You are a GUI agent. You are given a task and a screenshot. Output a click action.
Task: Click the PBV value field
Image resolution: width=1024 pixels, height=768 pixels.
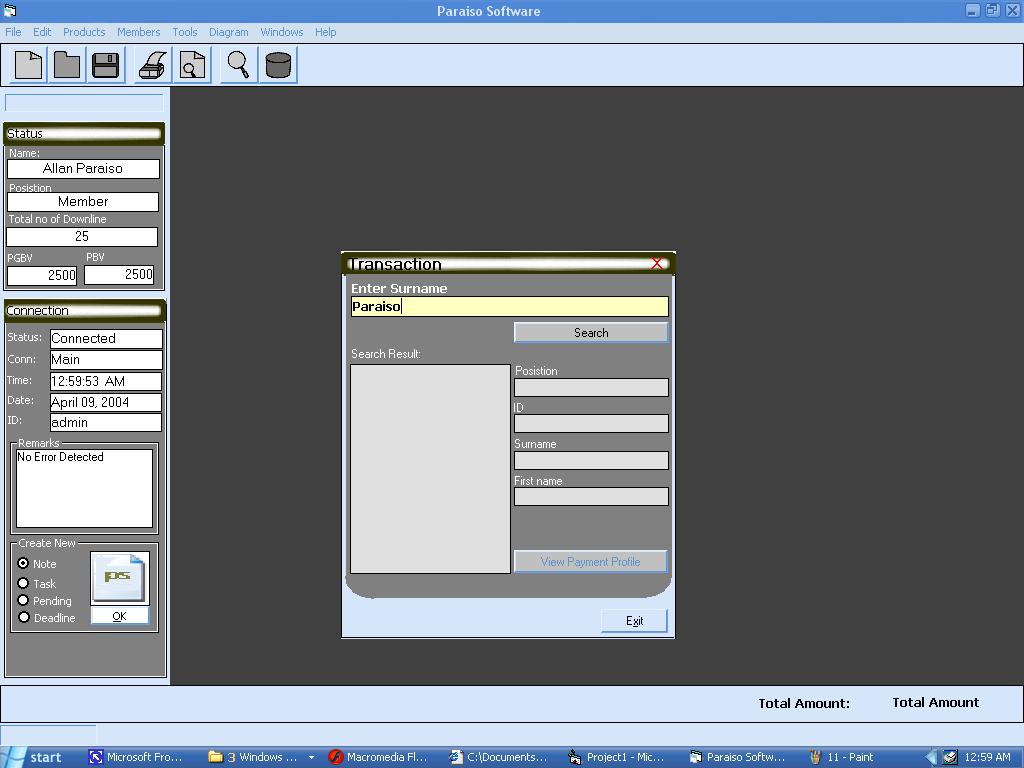tap(119, 274)
